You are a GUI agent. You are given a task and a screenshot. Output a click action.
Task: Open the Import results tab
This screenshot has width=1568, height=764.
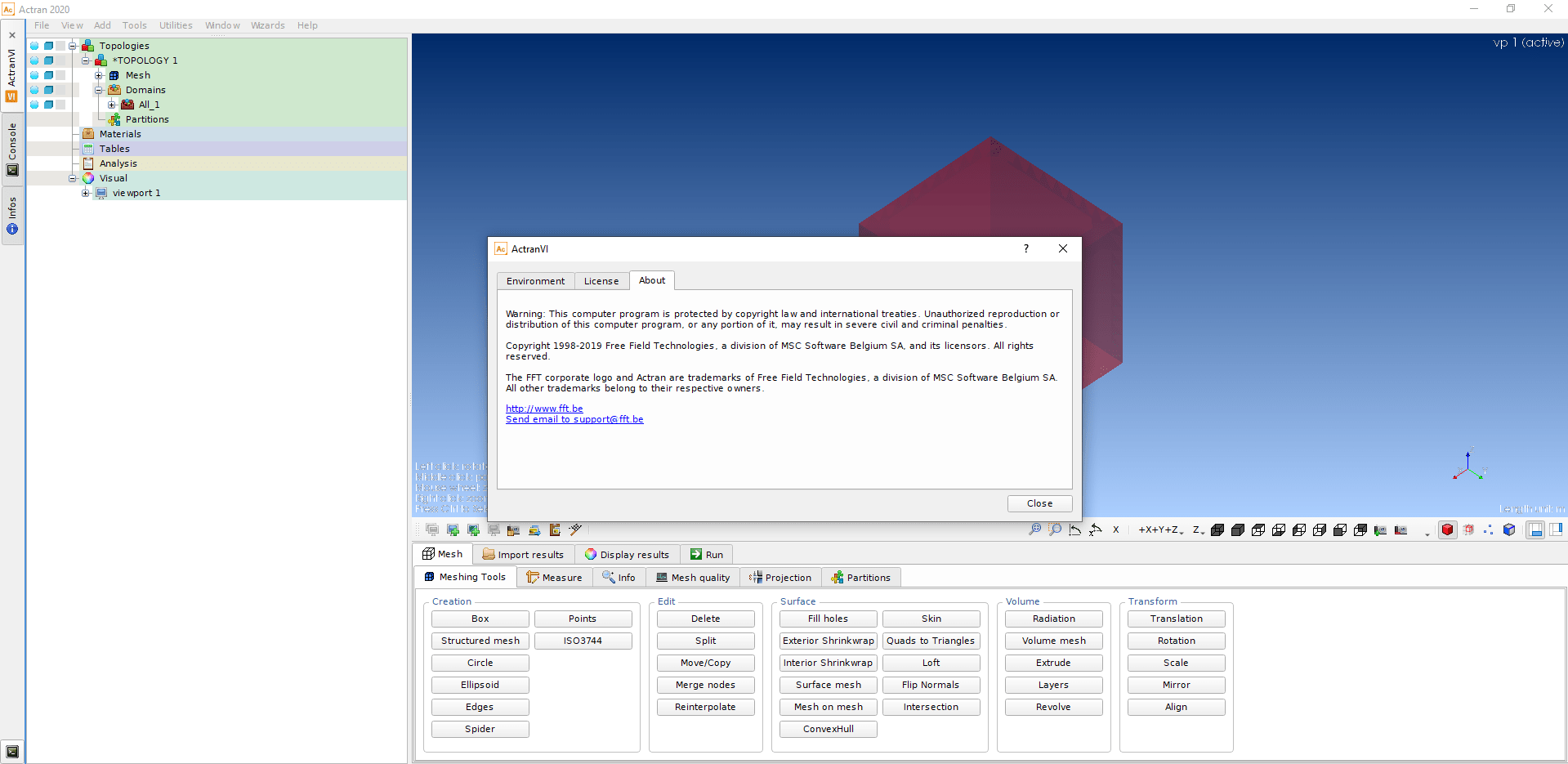tap(523, 554)
